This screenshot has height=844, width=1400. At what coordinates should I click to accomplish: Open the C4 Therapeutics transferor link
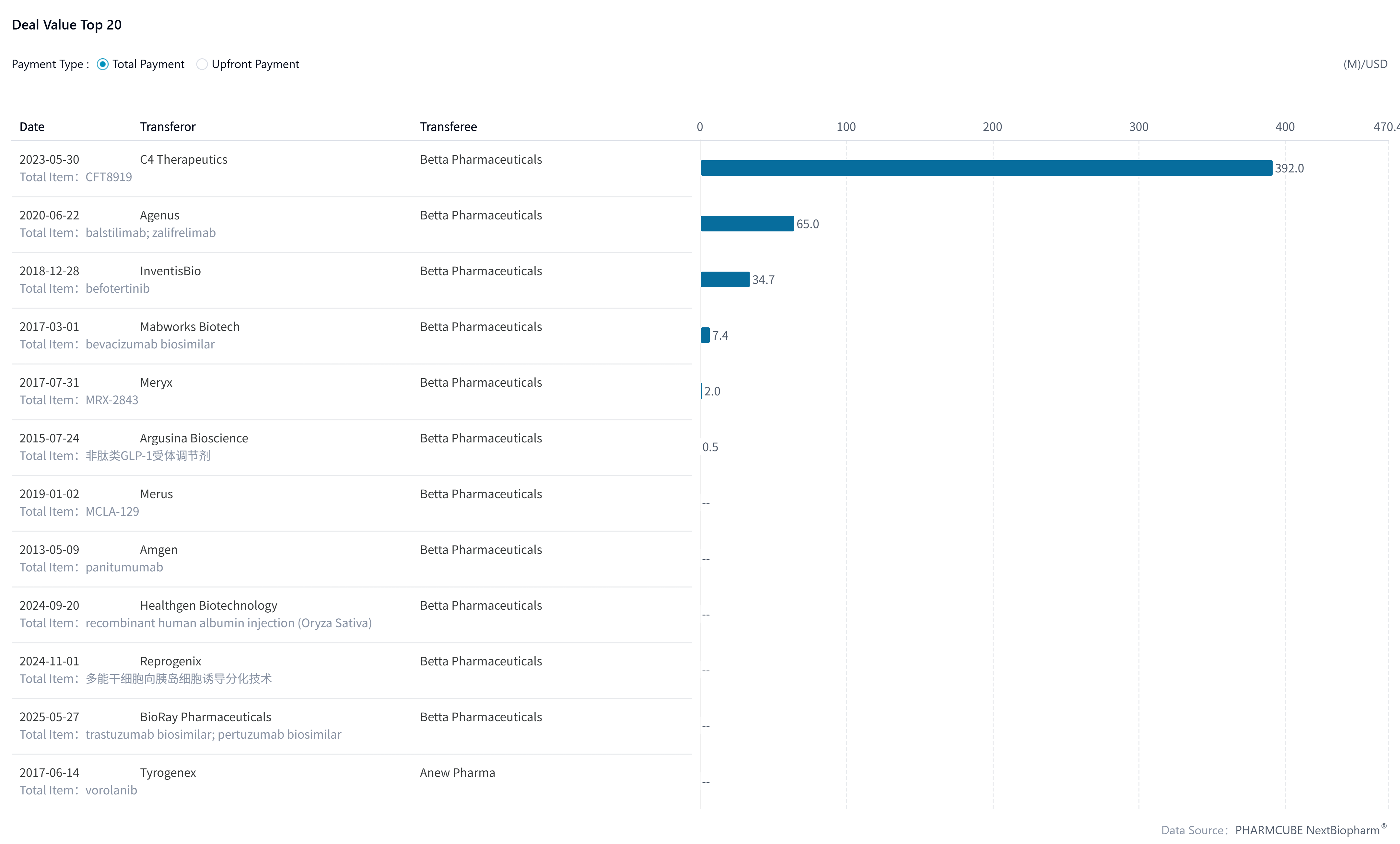pyautogui.click(x=183, y=159)
